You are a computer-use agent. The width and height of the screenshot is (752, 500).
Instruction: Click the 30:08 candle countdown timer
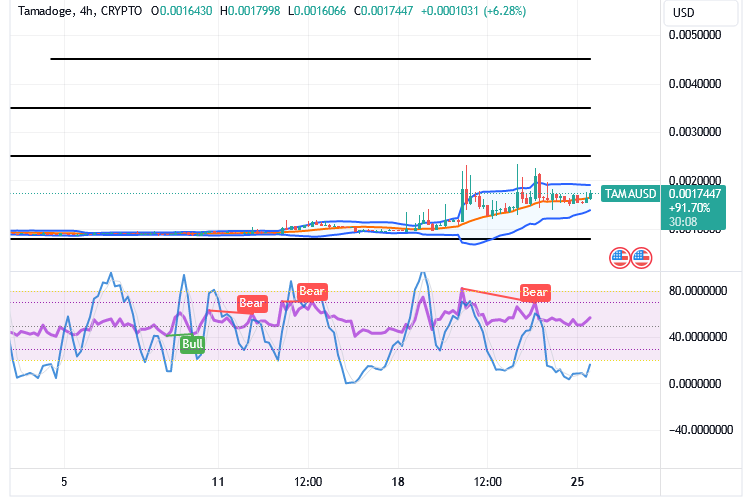[x=683, y=222]
